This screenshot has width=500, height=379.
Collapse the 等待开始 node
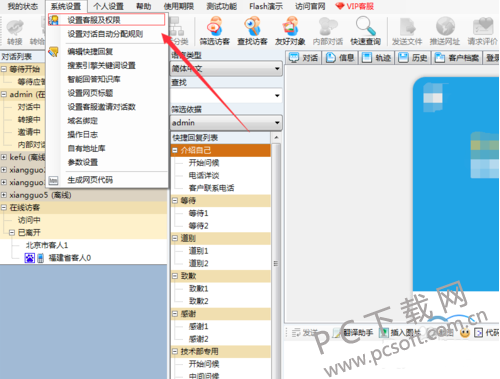4,69
